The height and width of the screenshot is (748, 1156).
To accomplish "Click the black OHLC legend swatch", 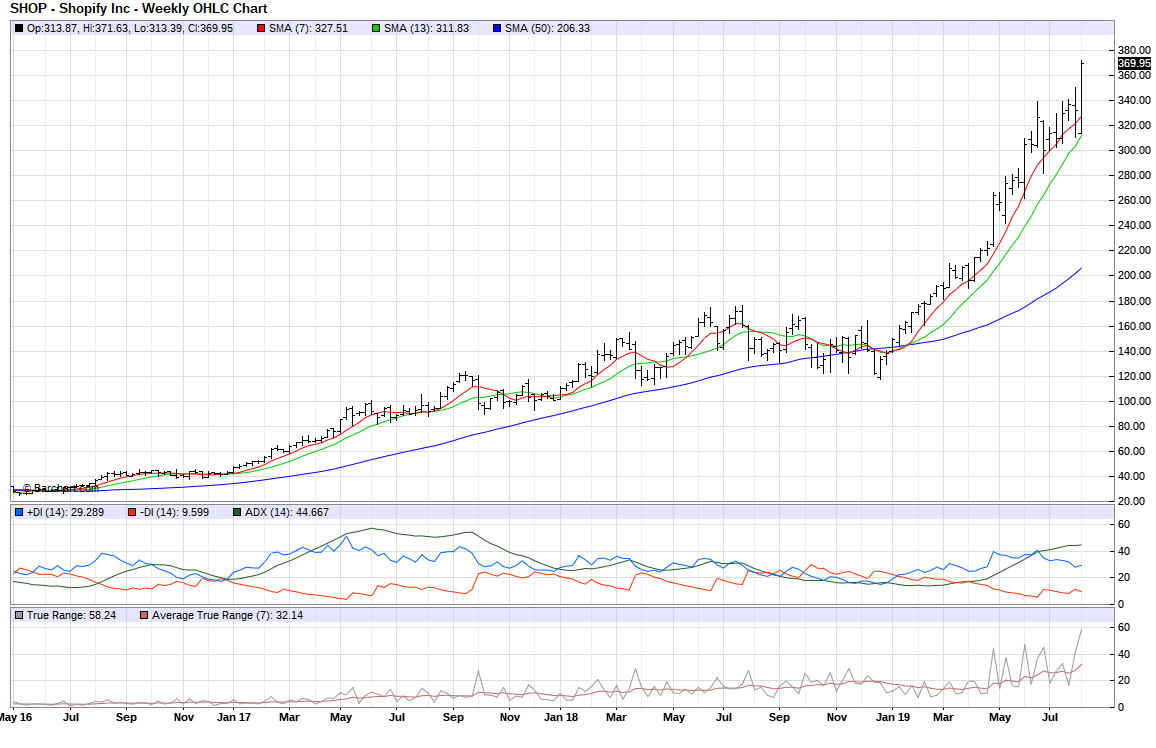I will pyautogui.click(x=19, y=29).
